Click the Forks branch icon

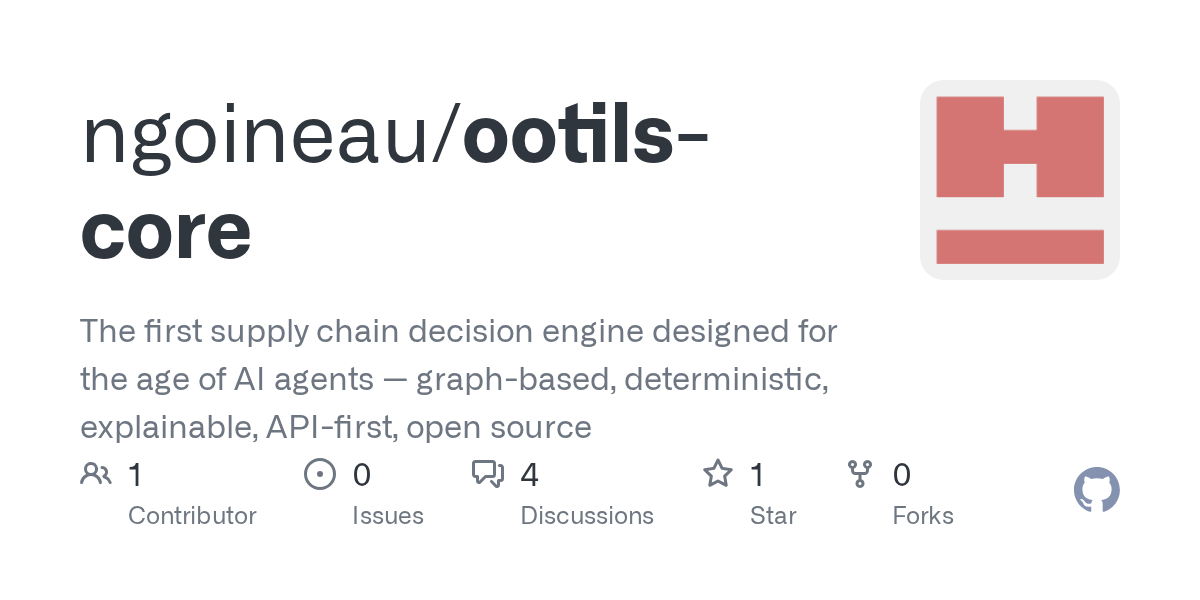point(860,474)
